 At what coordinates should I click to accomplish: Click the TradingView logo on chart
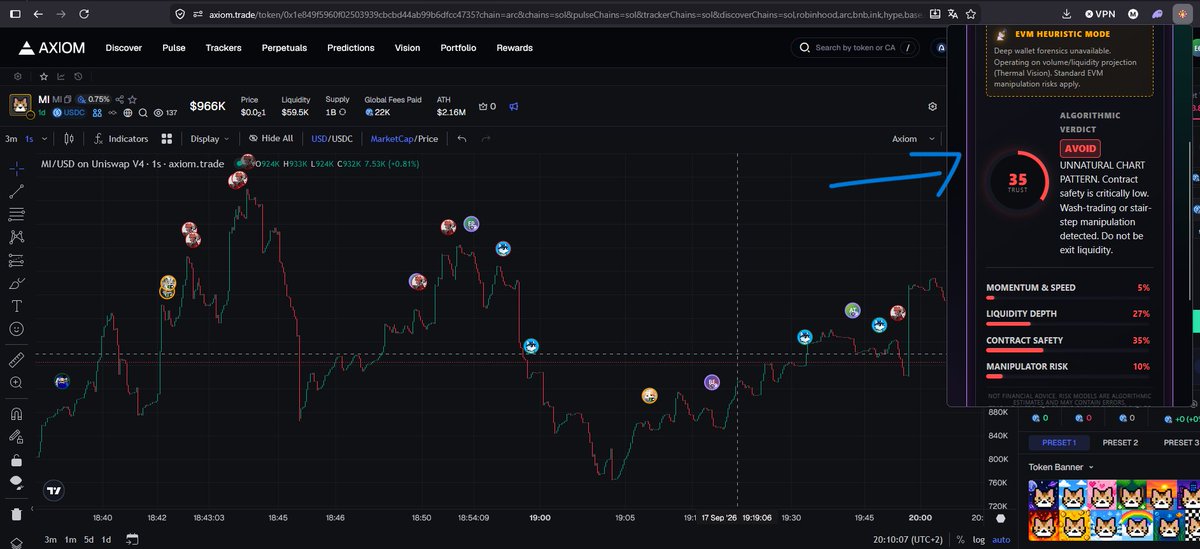coord(54,491)
